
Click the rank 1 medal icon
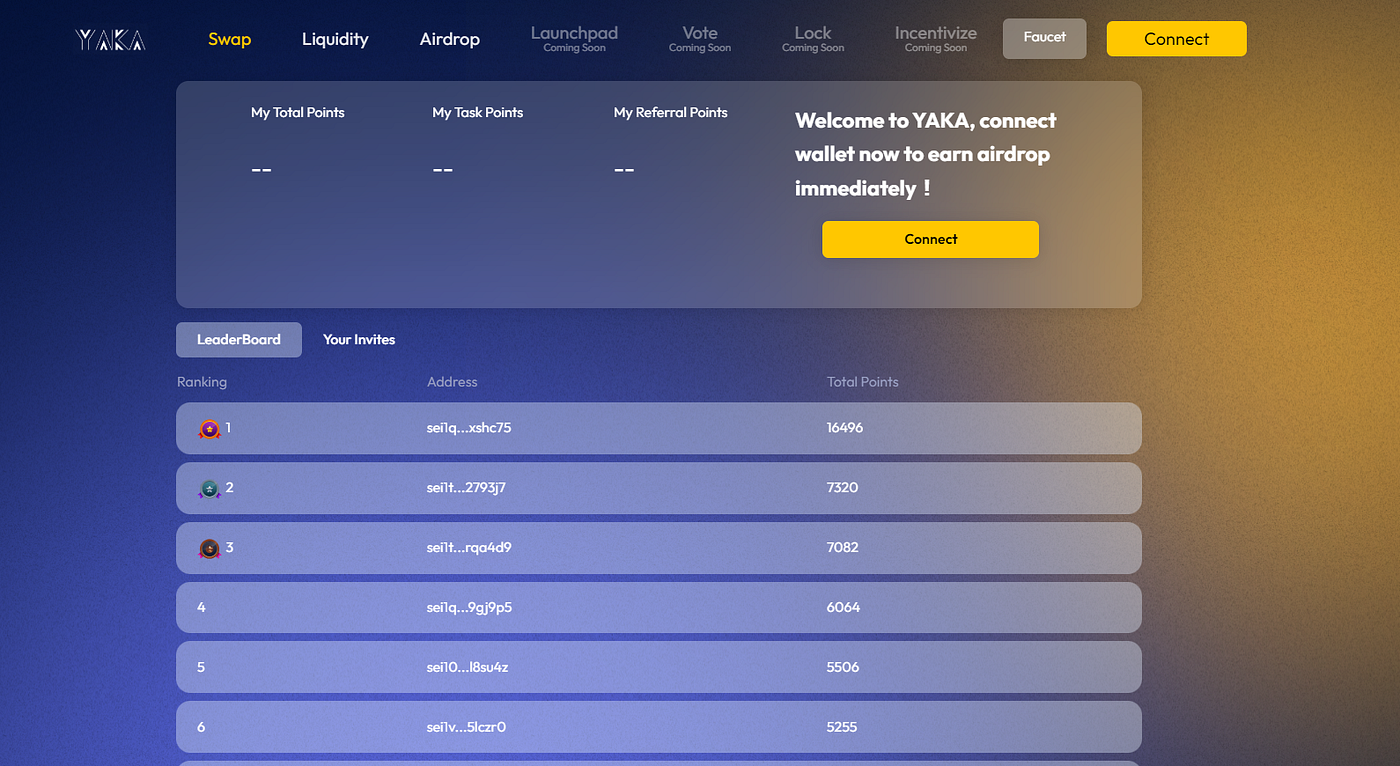click(x=209, y=429)
